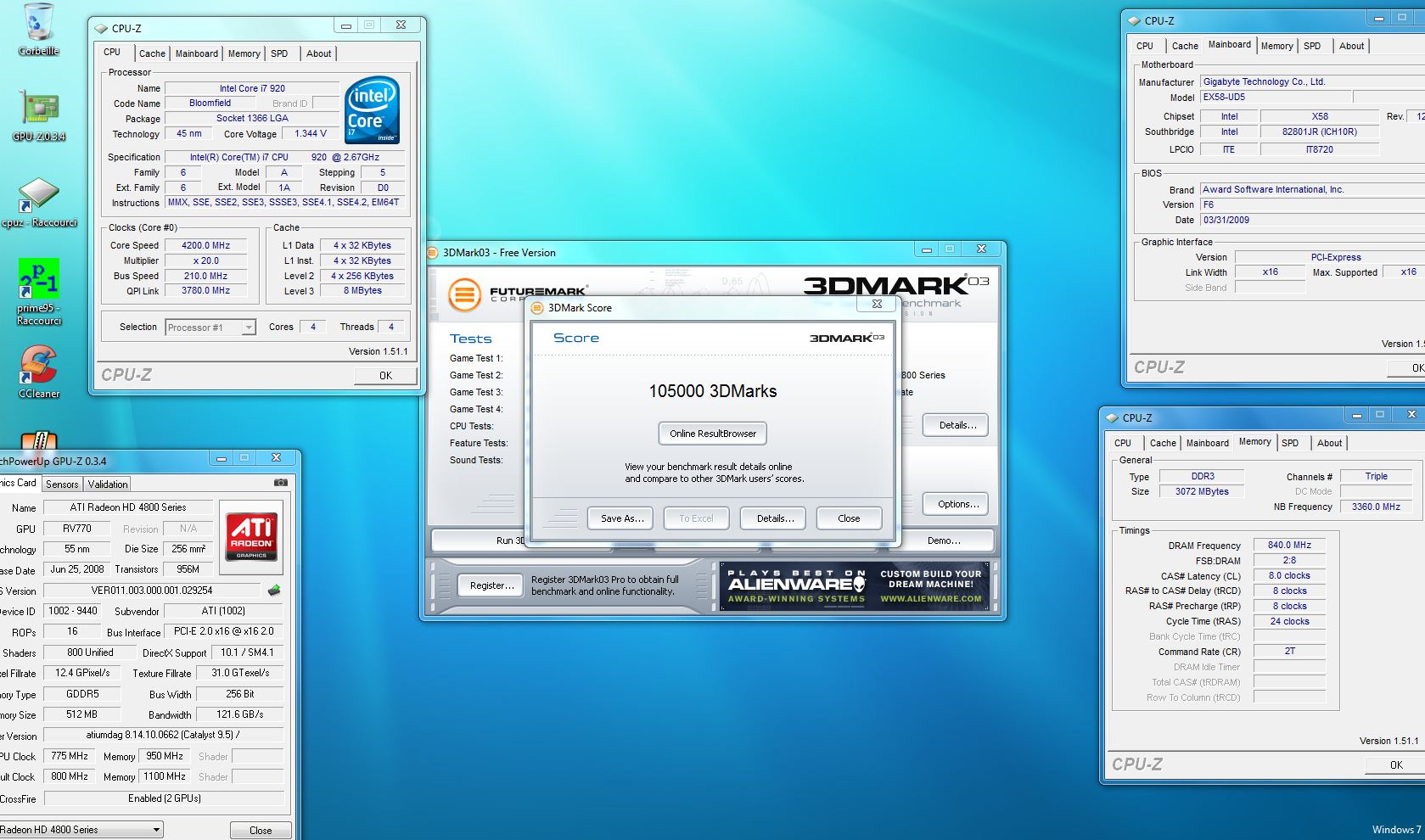Click OK in CPU-Z CPU window
The height and width of the screenshot is (840, 1425).
coord(385,375)
